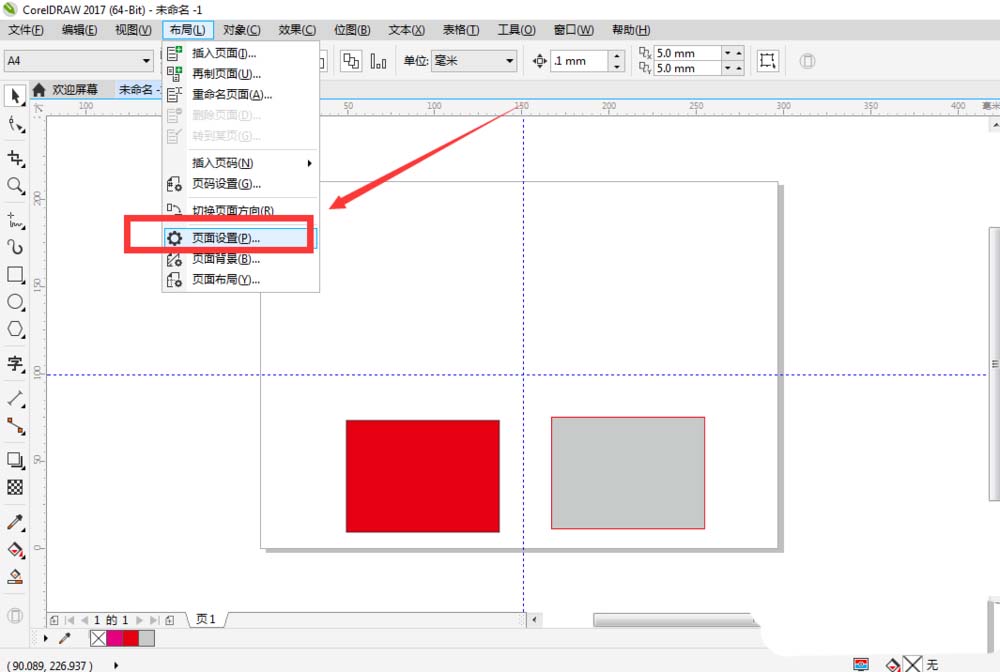Viewport: 1000px width, 672px height.
Task: Select the Polygon tool
Action: (x=15, y=329)
